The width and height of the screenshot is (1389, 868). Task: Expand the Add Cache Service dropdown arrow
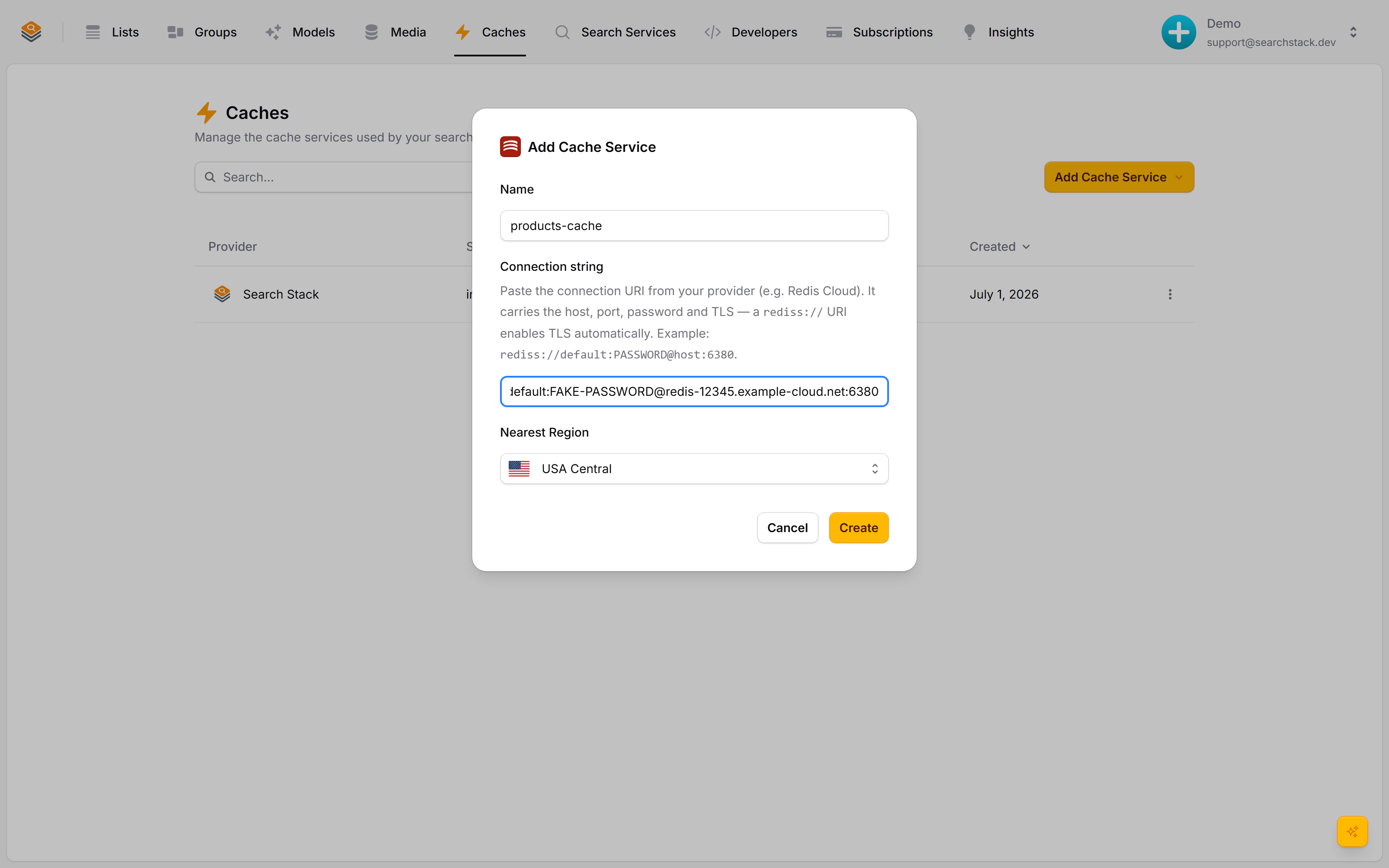coord(1179,178)
